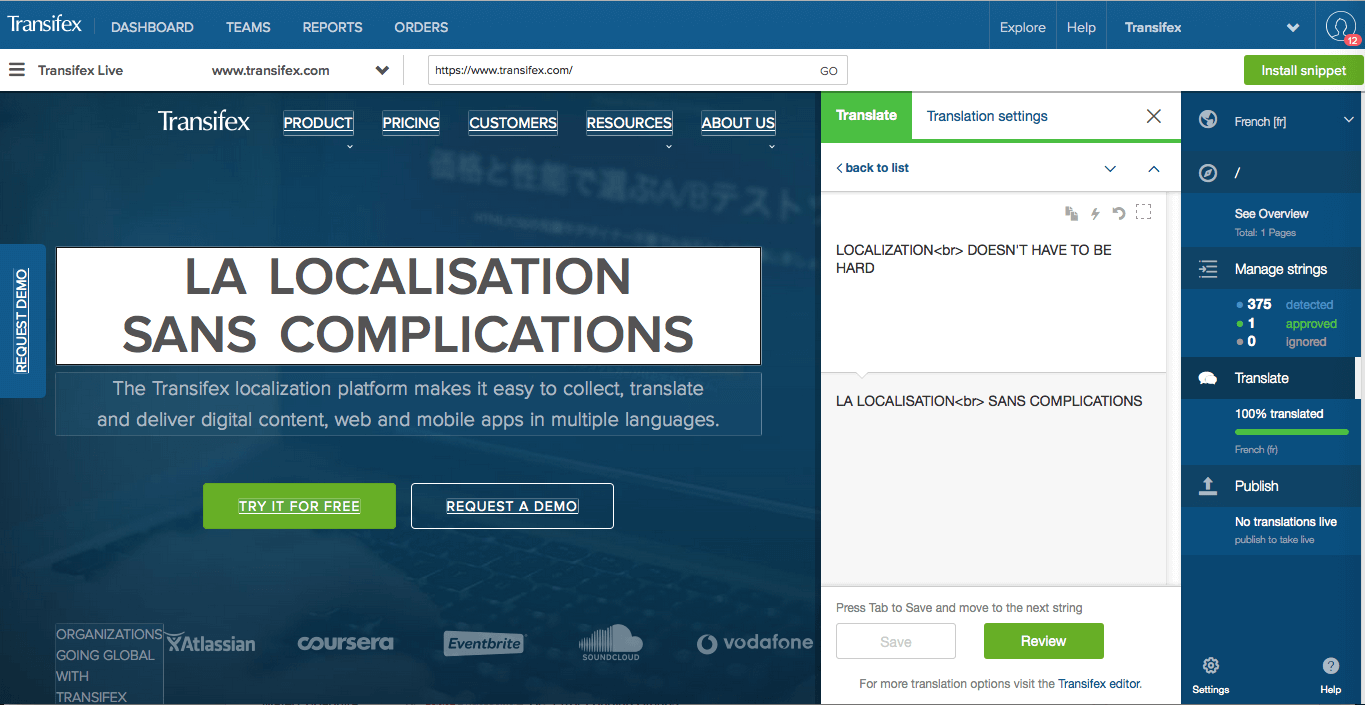The width and height of the screenshot is (1365, 705).
Task: Open the www.transifex.com site dropdown
Action: pyautogui.click(x=382, y=70)
